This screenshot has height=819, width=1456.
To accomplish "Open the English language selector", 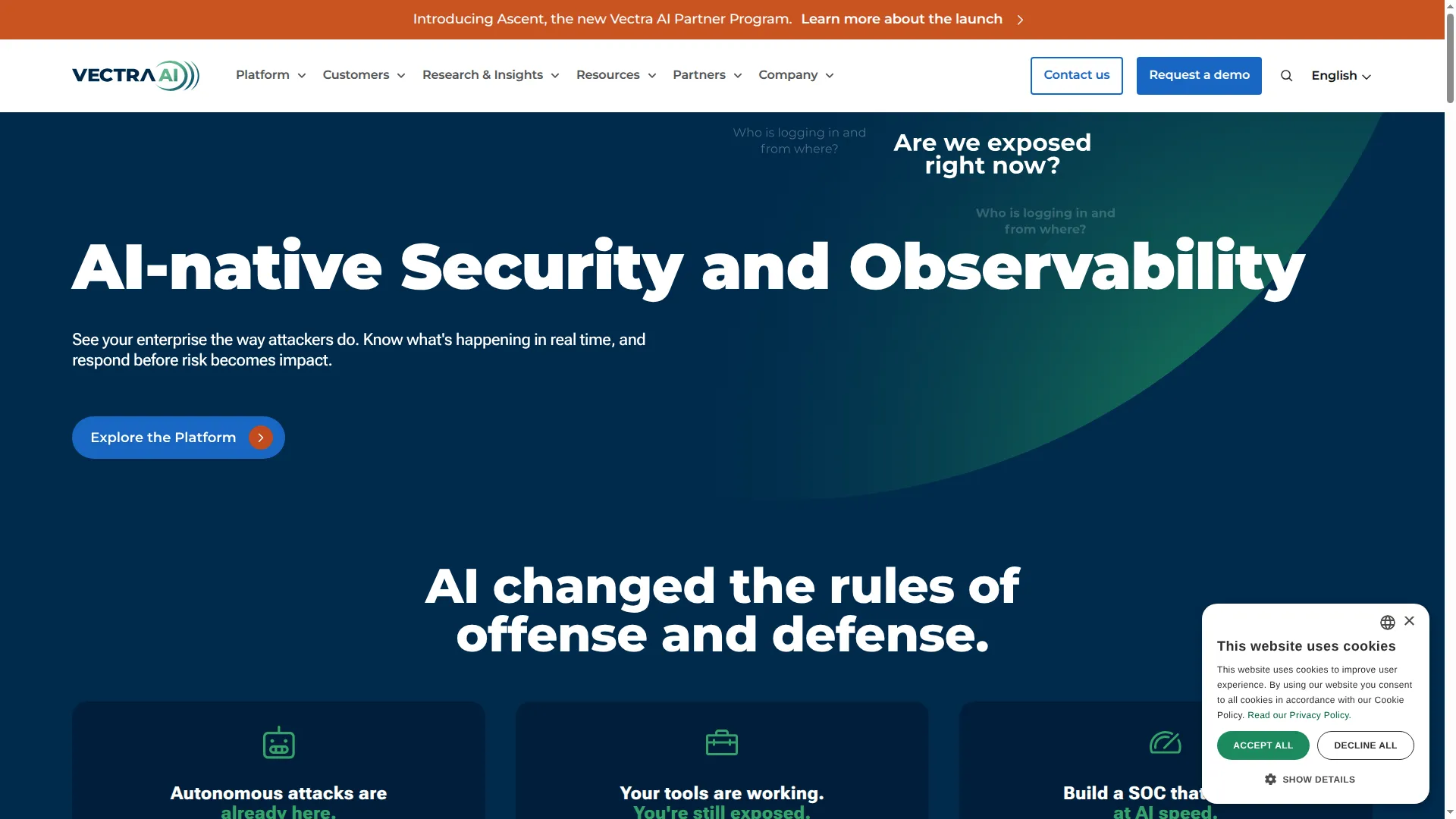I will pyautogui.click(x=1341, y=76).
